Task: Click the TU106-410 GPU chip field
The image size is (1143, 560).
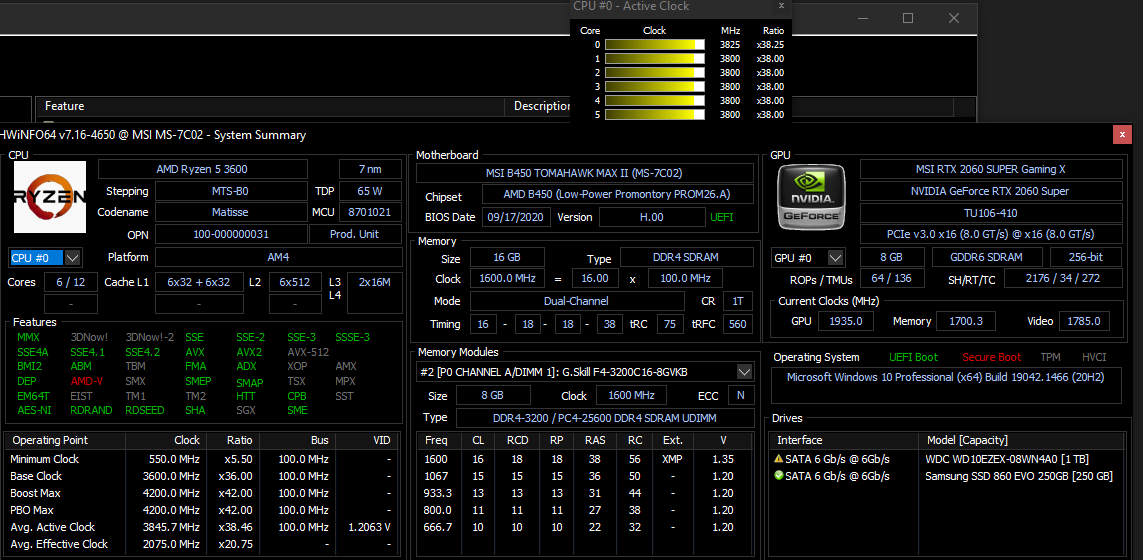Action: 991,213
